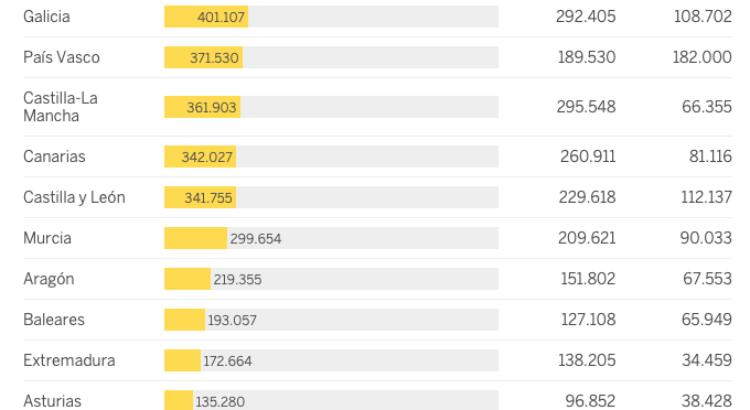Image resolution: width=750 pixels, height=410 pixels.
Task: Click the value 292.405 in Galicia row
Action: pos(587,17)
